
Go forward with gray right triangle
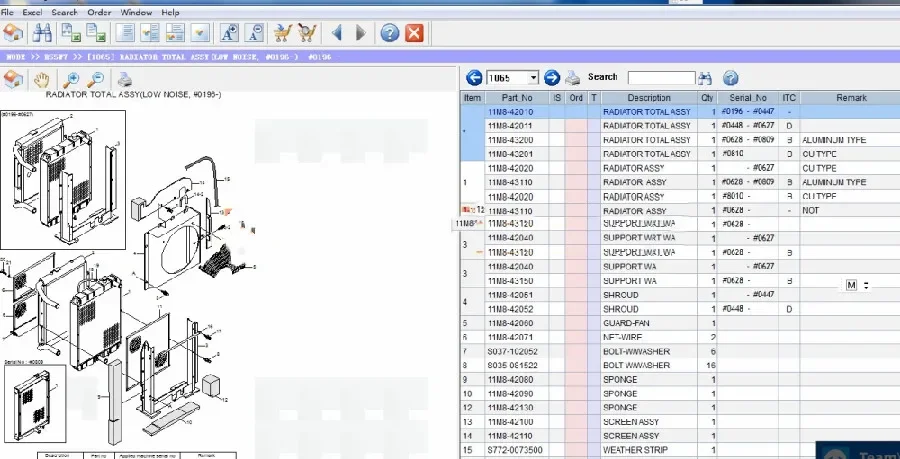(360, 33)
